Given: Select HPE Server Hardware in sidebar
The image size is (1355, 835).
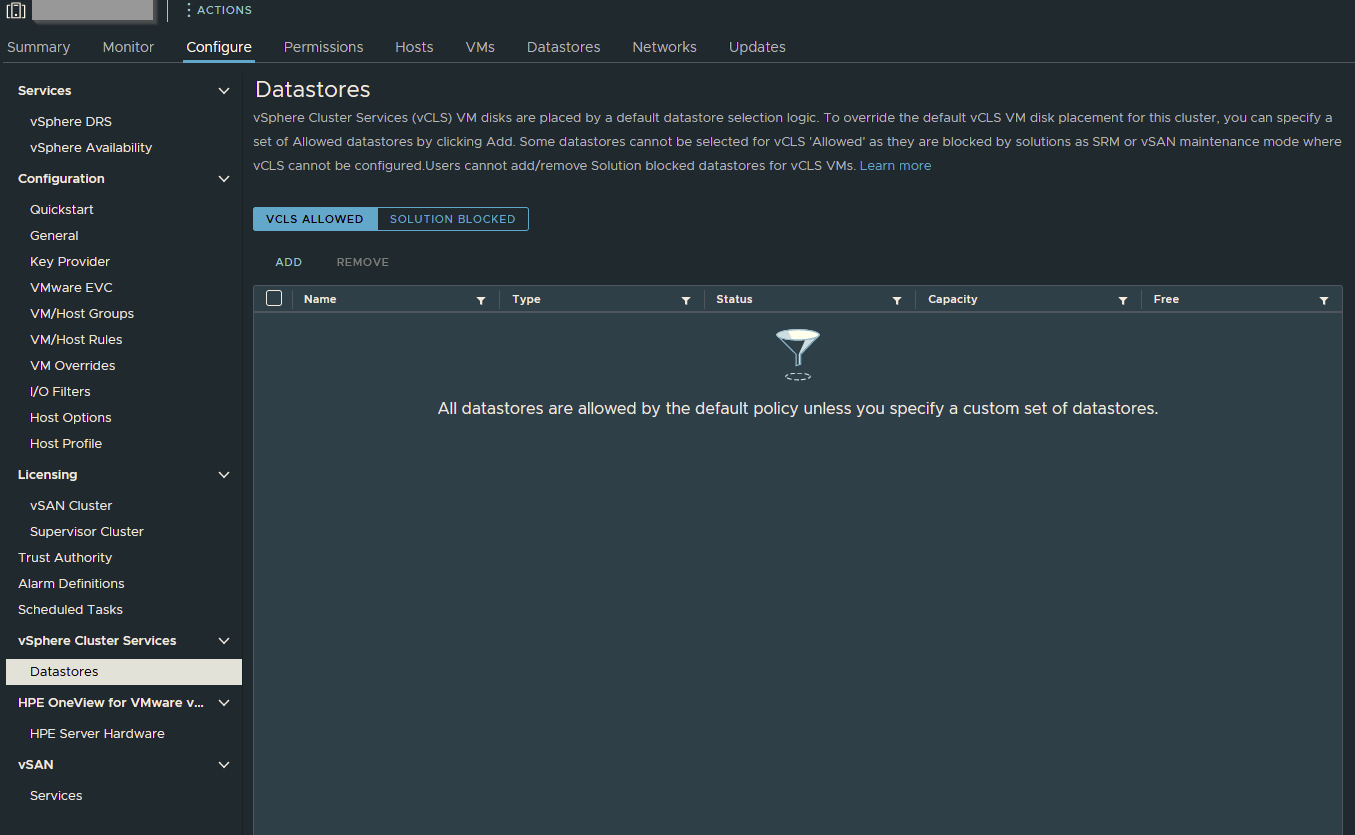Looking at the screenshot, I should pos(97,734).
